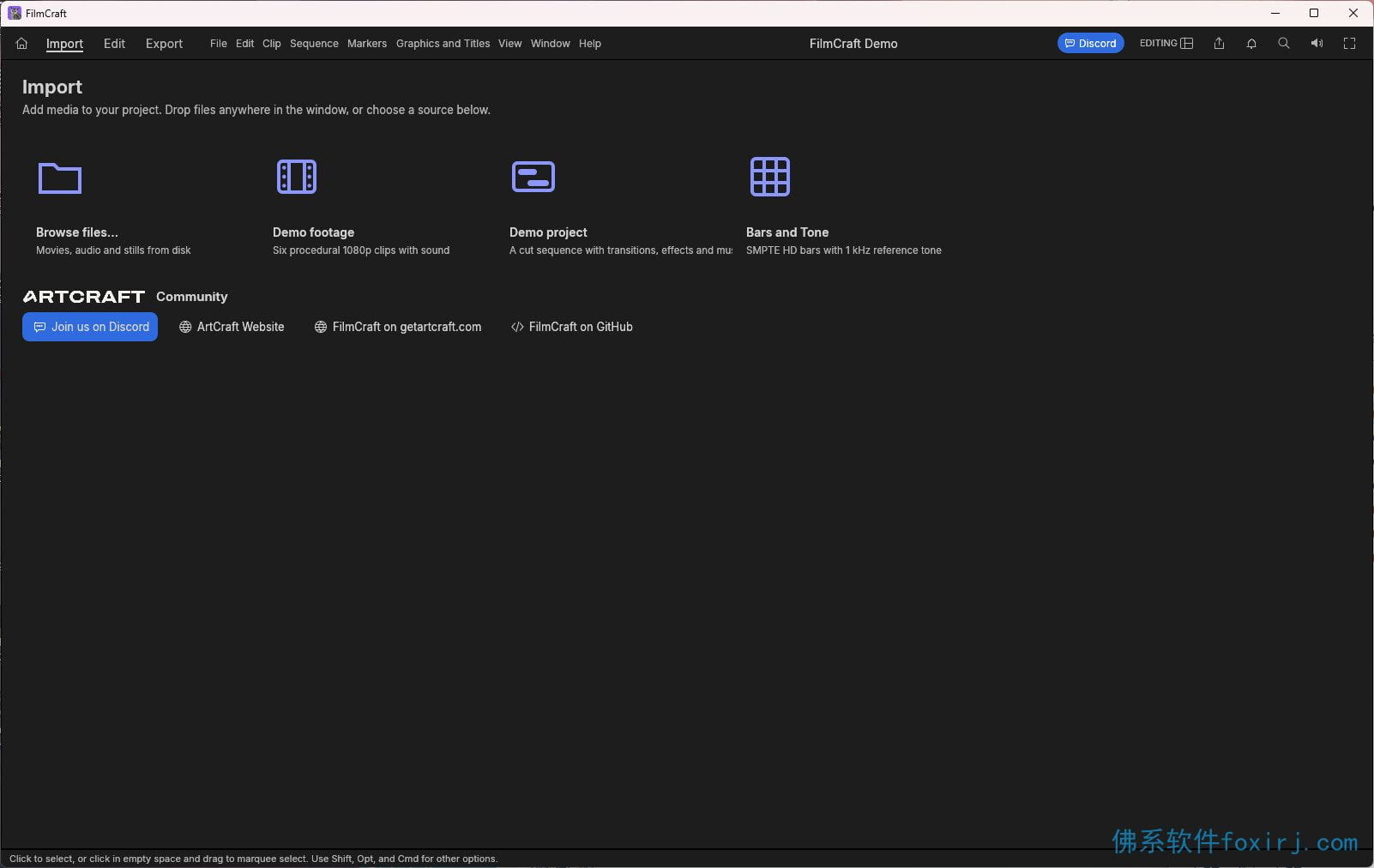
Task: Toggle the fullscreen icon in the header
Action: pyautogui.click(x=1349, y=43)
